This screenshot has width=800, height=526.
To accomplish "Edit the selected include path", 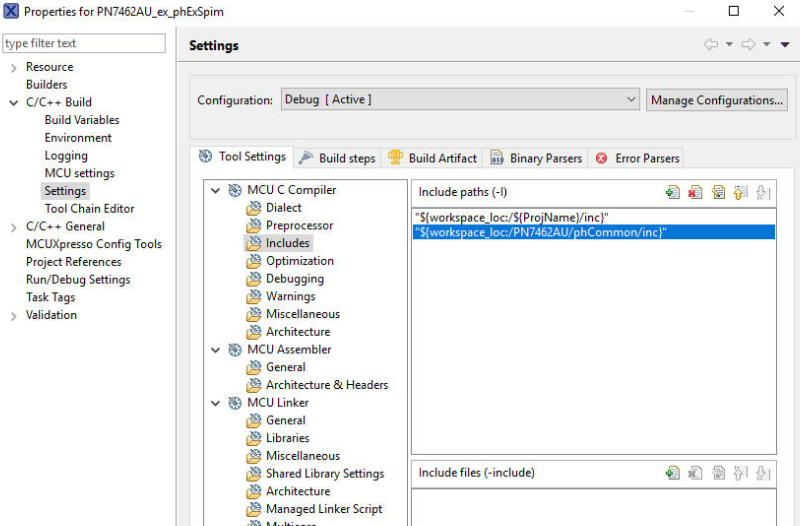I will click(718, 192).
